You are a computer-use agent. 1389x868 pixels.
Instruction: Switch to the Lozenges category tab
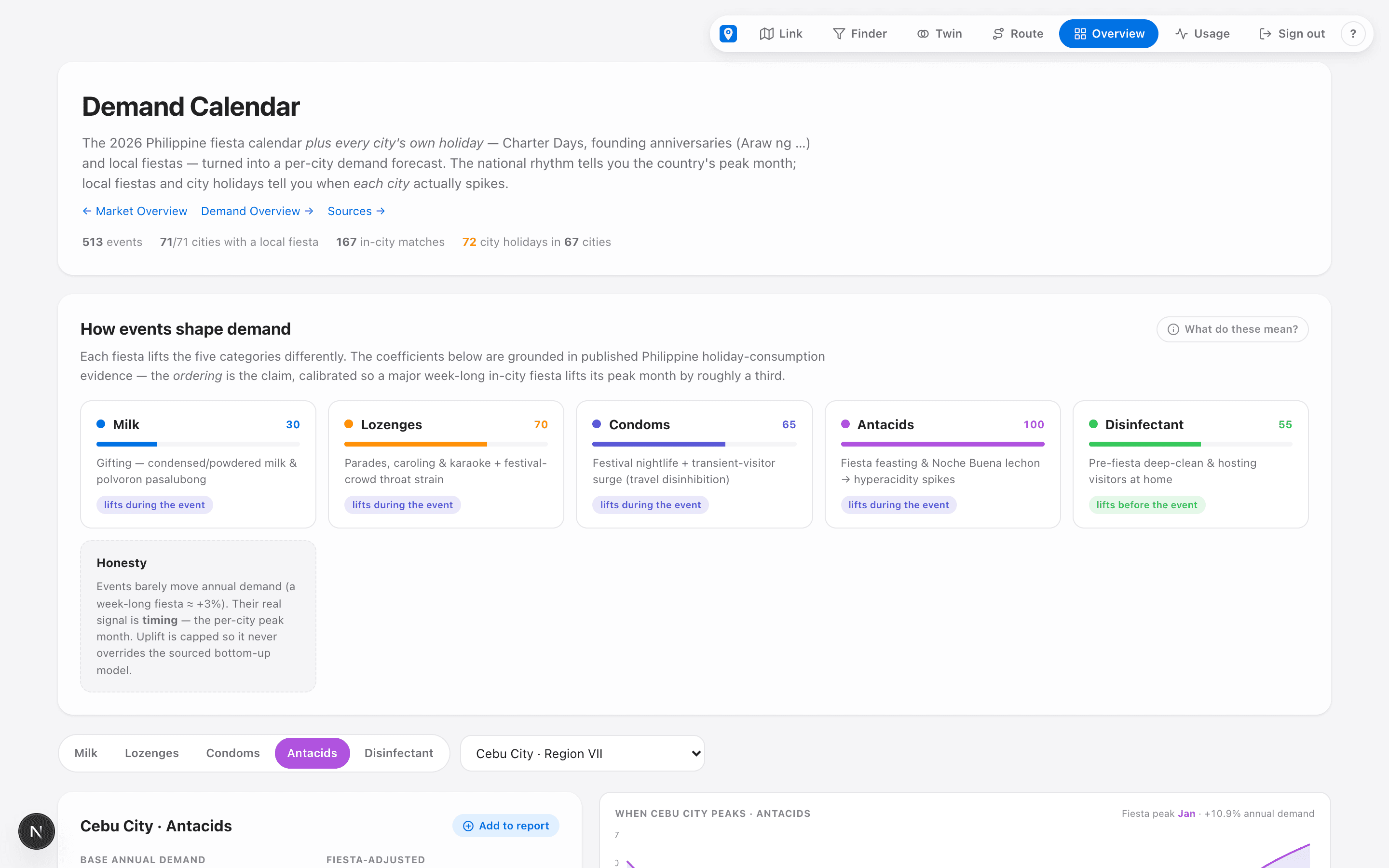[x=151, y=753]
